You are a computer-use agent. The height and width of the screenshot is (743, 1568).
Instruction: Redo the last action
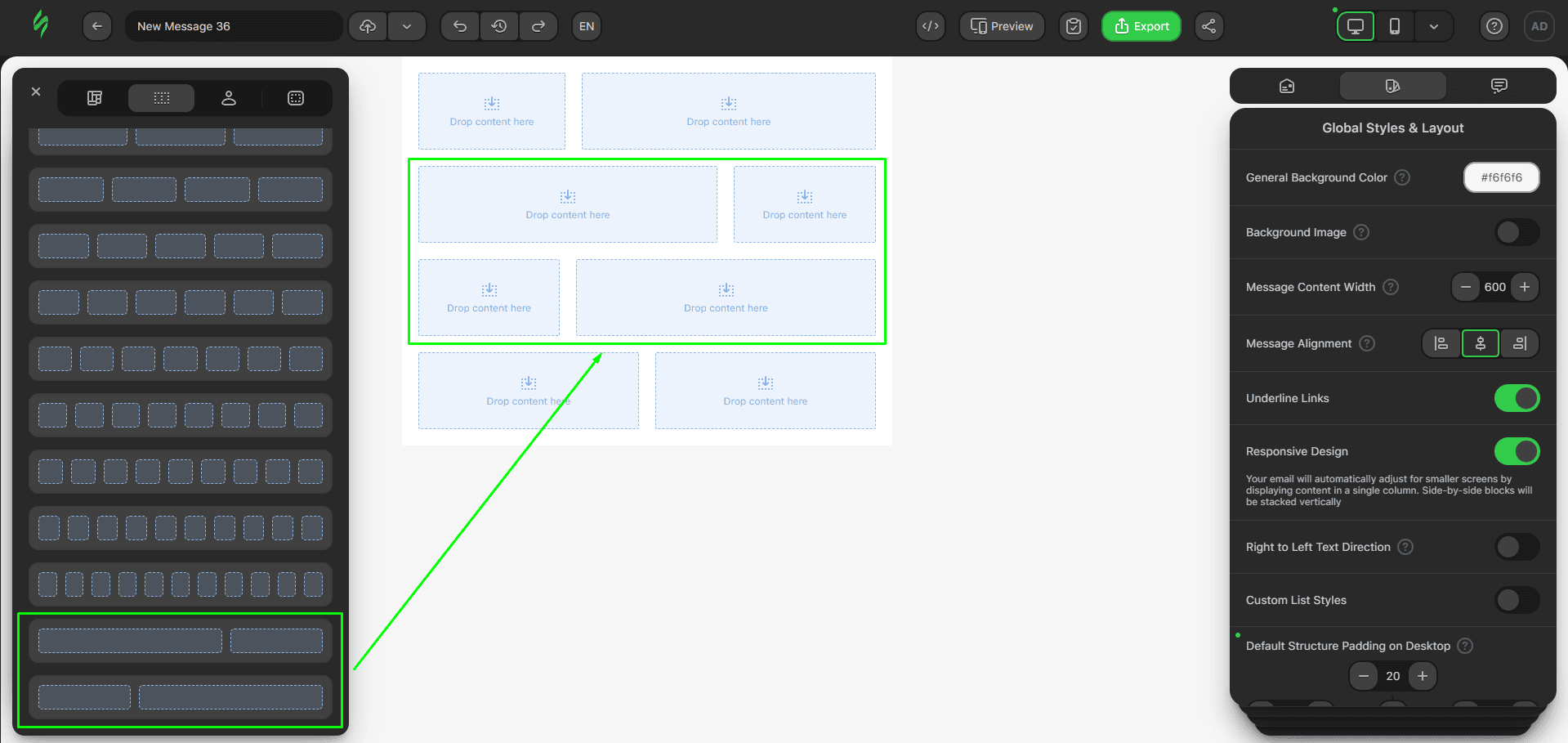pyautogui.click(x=538, y=26)
